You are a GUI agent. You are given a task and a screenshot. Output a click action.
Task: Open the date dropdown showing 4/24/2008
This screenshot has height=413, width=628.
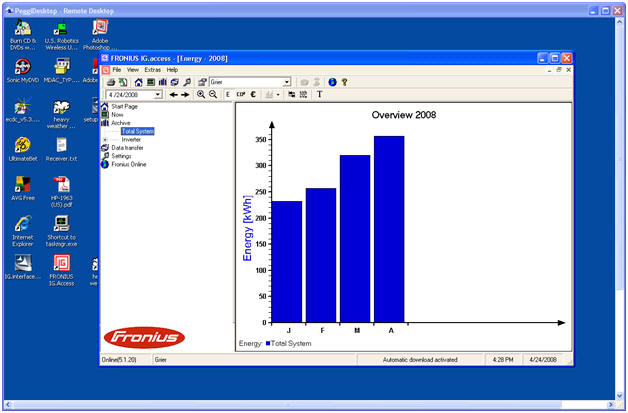[x=160, y=94]
